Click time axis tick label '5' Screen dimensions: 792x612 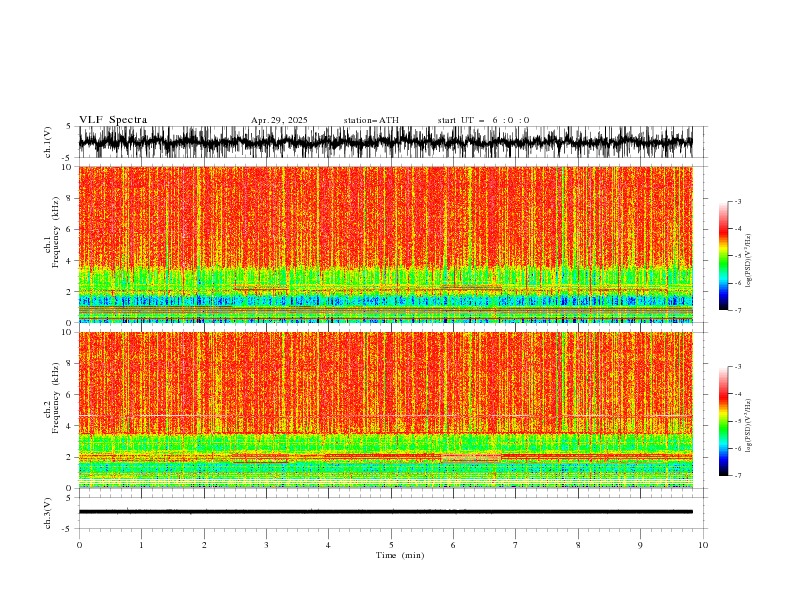391,545
